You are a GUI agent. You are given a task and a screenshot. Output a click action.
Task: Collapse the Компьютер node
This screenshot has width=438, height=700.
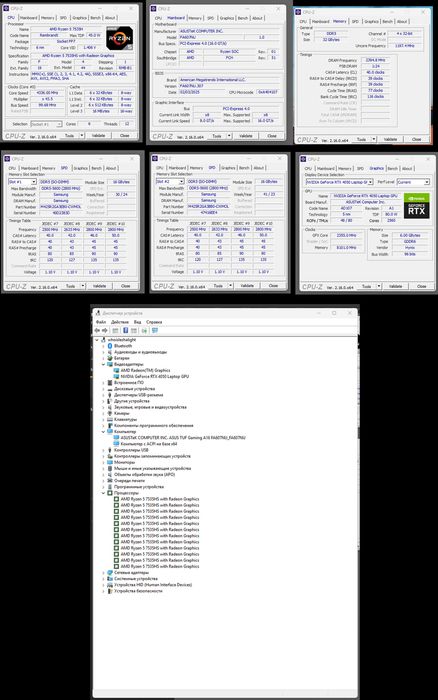[x=104, y=432]
